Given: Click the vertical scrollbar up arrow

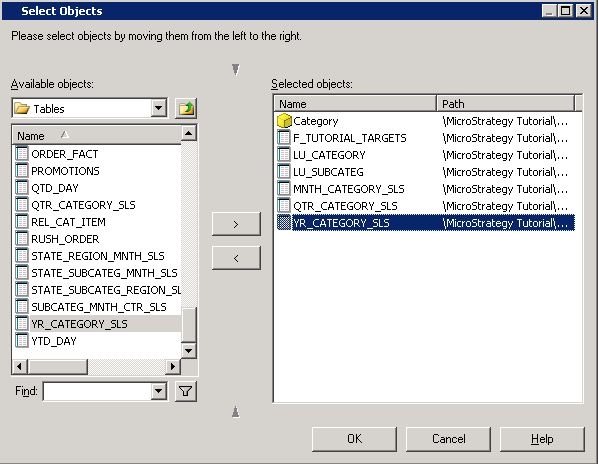Looking at the screenshot, I should pos(188,133).
